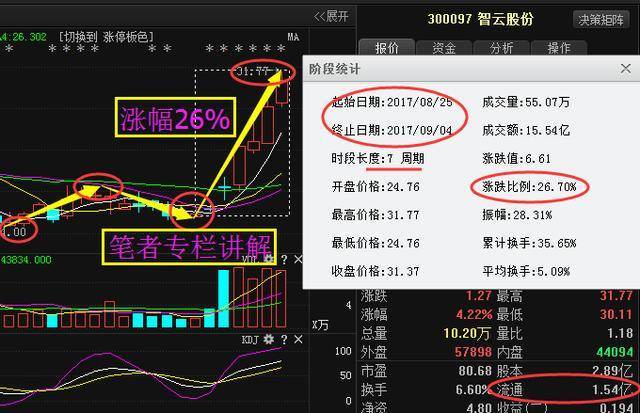Close the 阶段统计 dialog

626,69
